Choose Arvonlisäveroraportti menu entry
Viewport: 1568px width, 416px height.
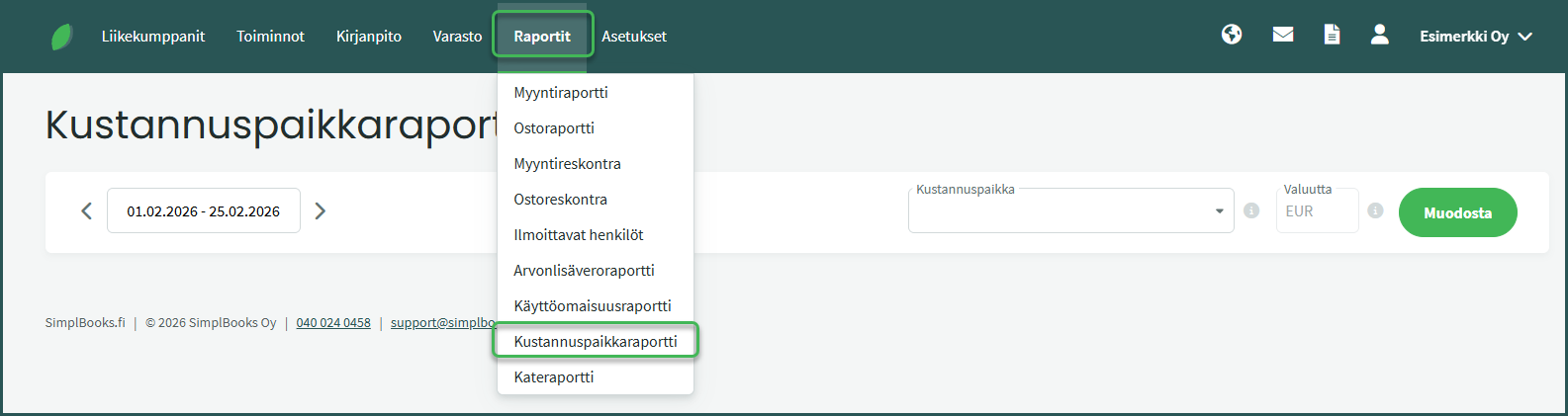coord(584,270)
